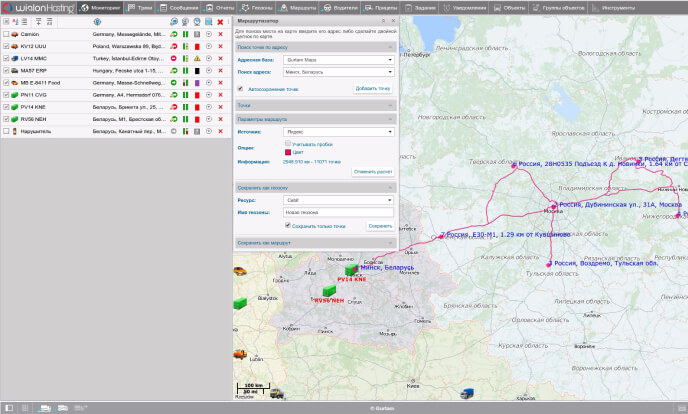Click the motion state icon for PV14 KNE
This screenshot has width=688, height=414.
pyautogui.click(x=174, y=107)
